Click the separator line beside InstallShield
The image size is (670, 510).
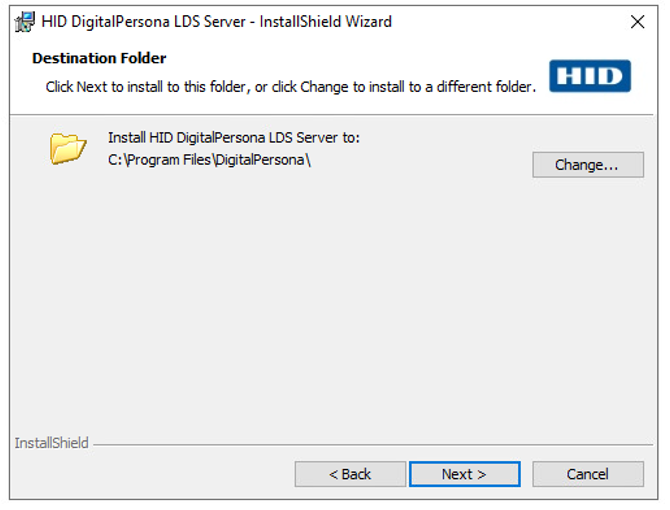pyautogui.click(x=370, y=443)
